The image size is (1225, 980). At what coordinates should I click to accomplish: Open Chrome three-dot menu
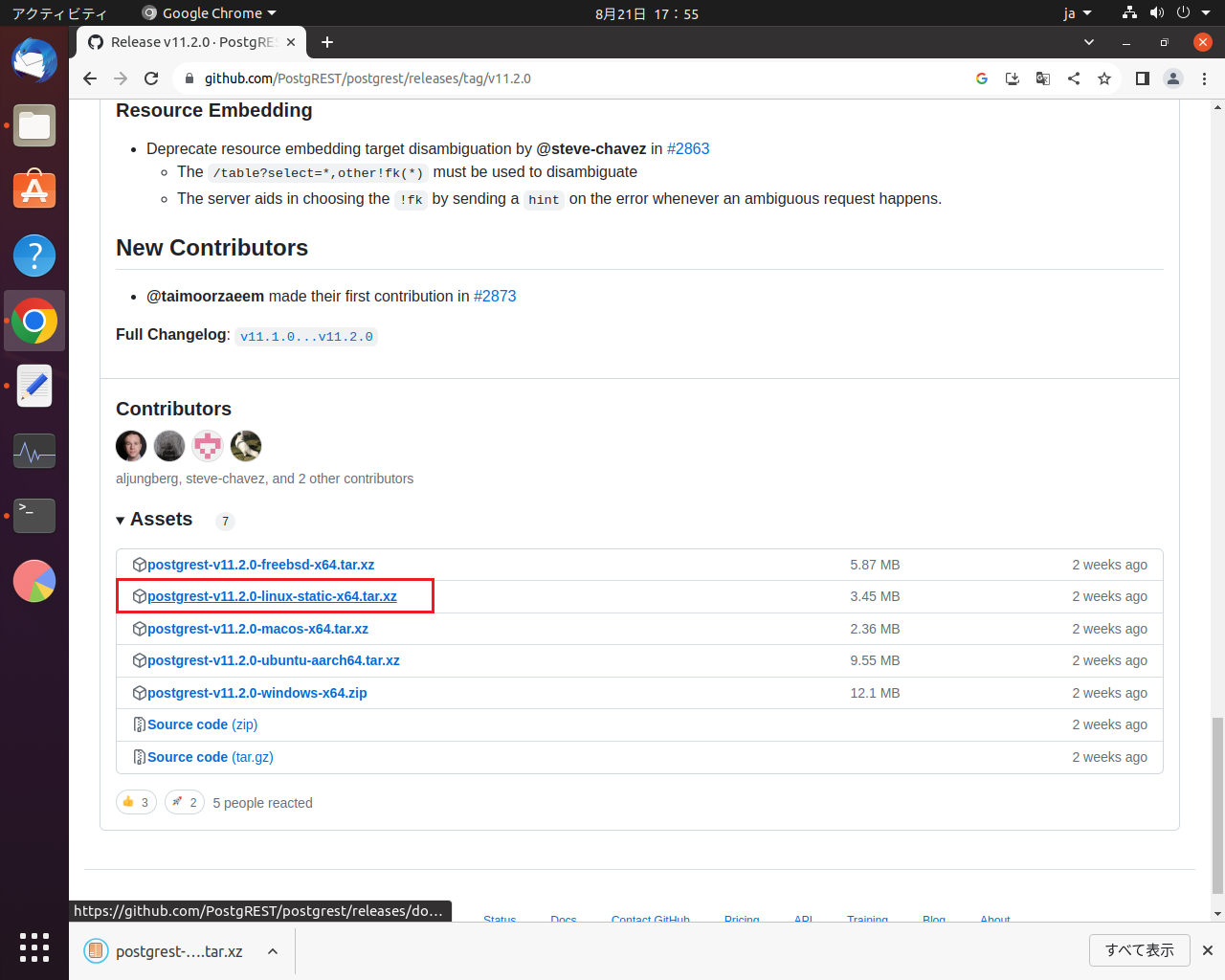click(1204, 78)
